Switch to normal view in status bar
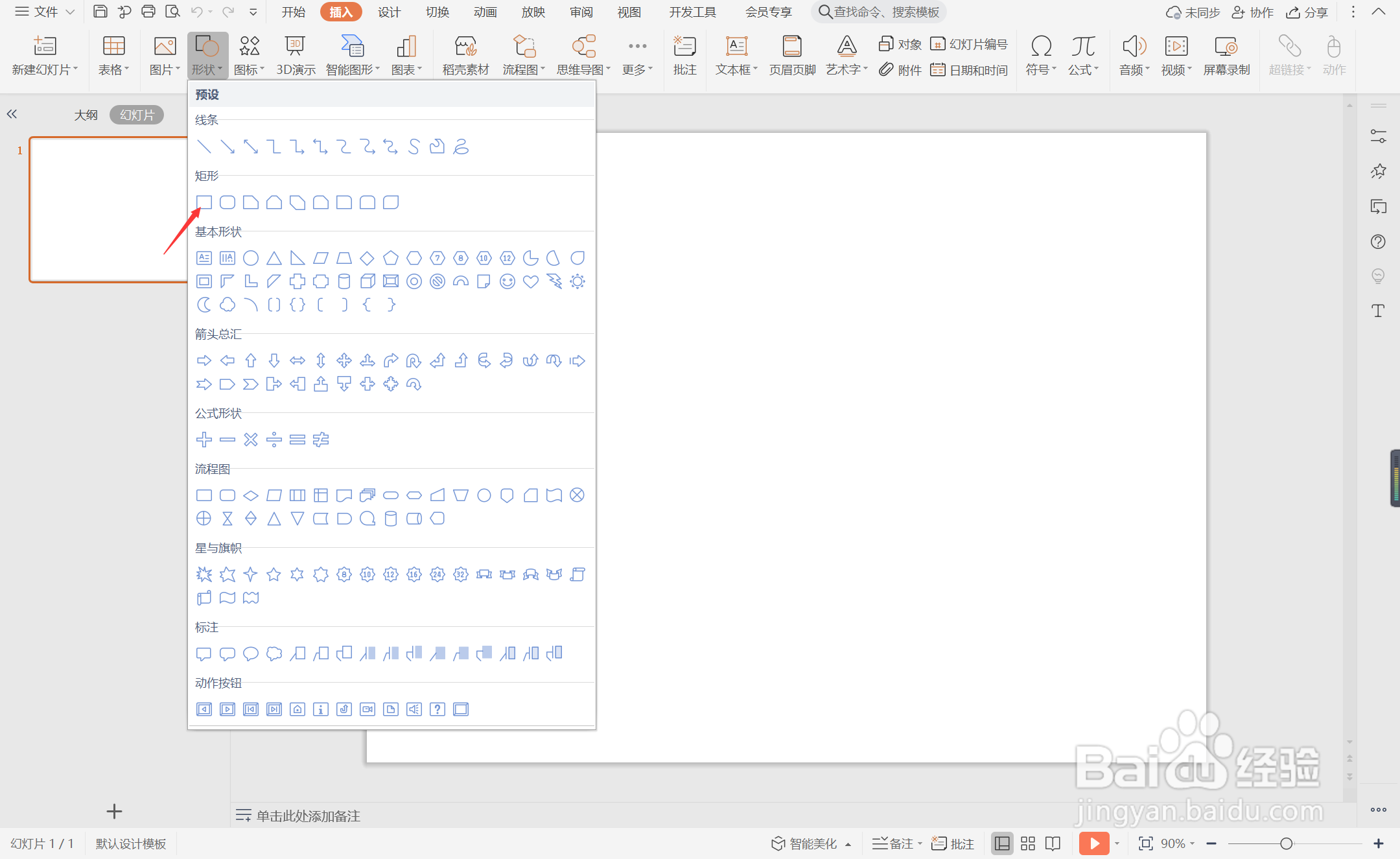1400x859 pixels. click(x=1001, y=843)
